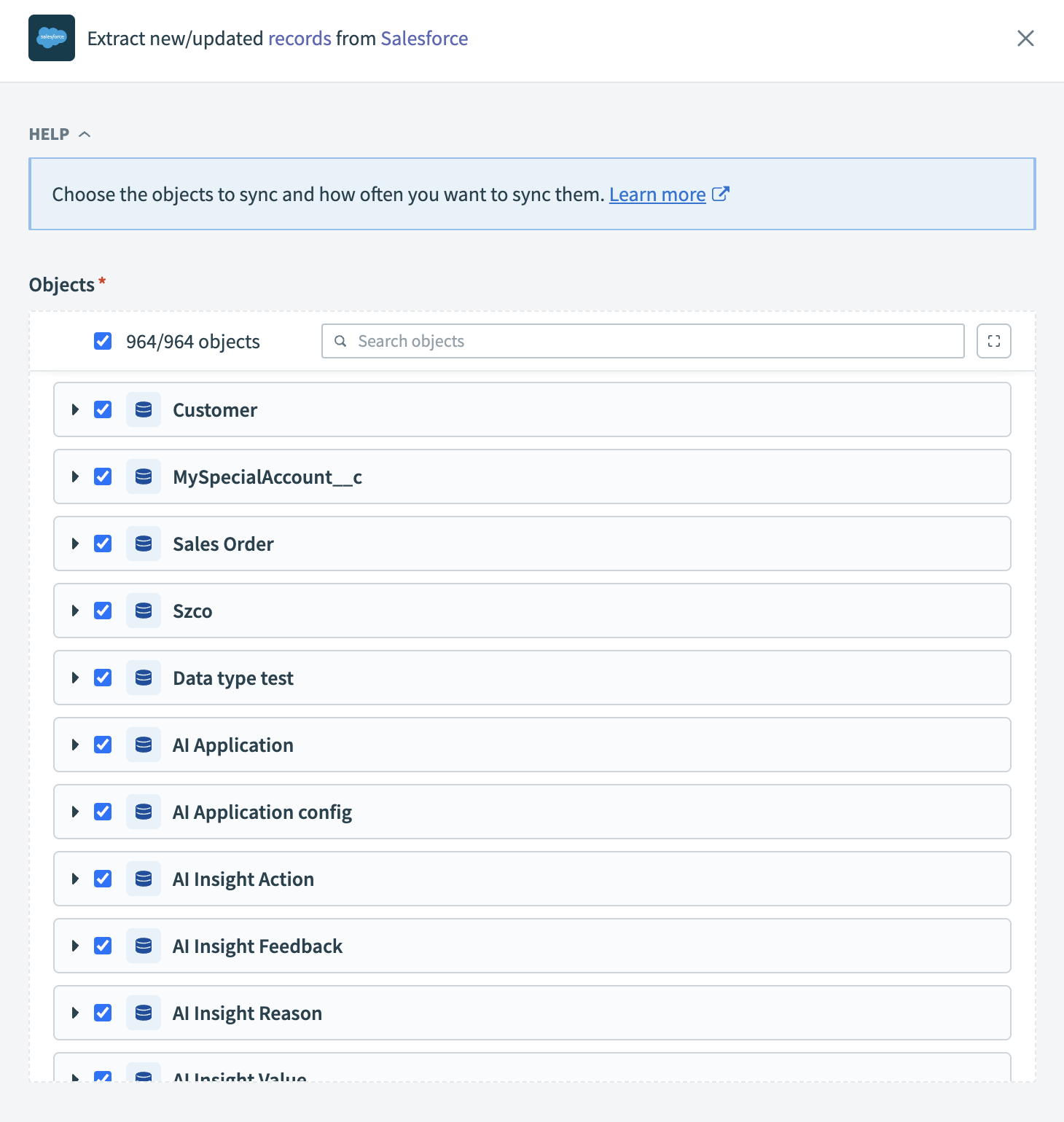Click the records link in the dialog title

[299, 38]
